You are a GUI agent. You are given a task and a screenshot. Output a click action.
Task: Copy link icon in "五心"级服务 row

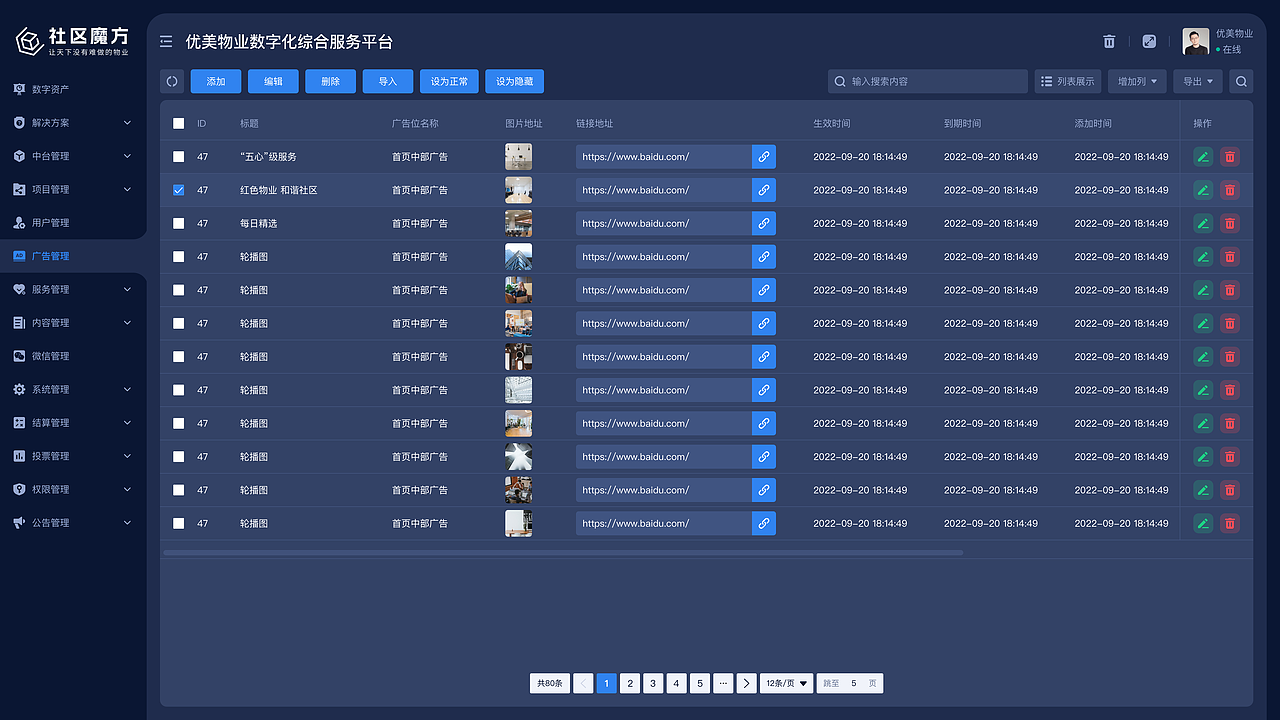(x=764, y=157)
